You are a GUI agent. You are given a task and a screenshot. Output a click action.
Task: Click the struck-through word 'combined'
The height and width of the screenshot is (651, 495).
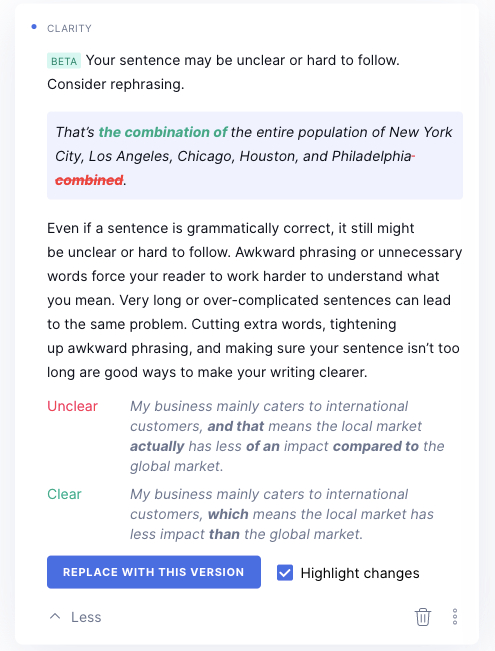89,180
